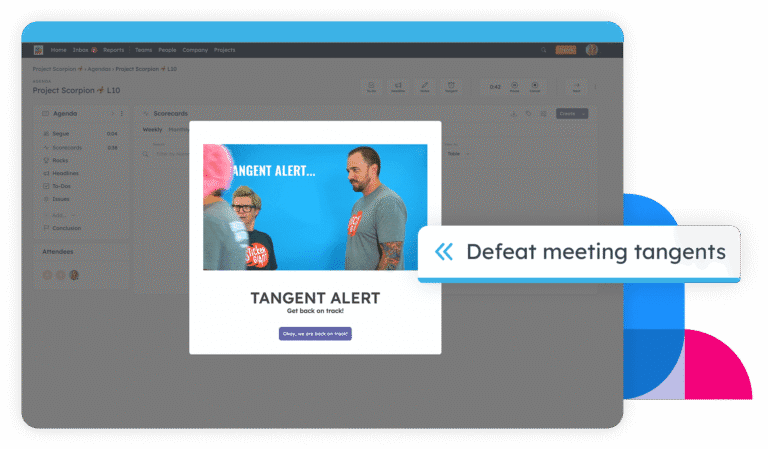The image size is (768, 449).
Task: Open People in the navigation bar
Action: pyautogui.click(x=167, y=50)
